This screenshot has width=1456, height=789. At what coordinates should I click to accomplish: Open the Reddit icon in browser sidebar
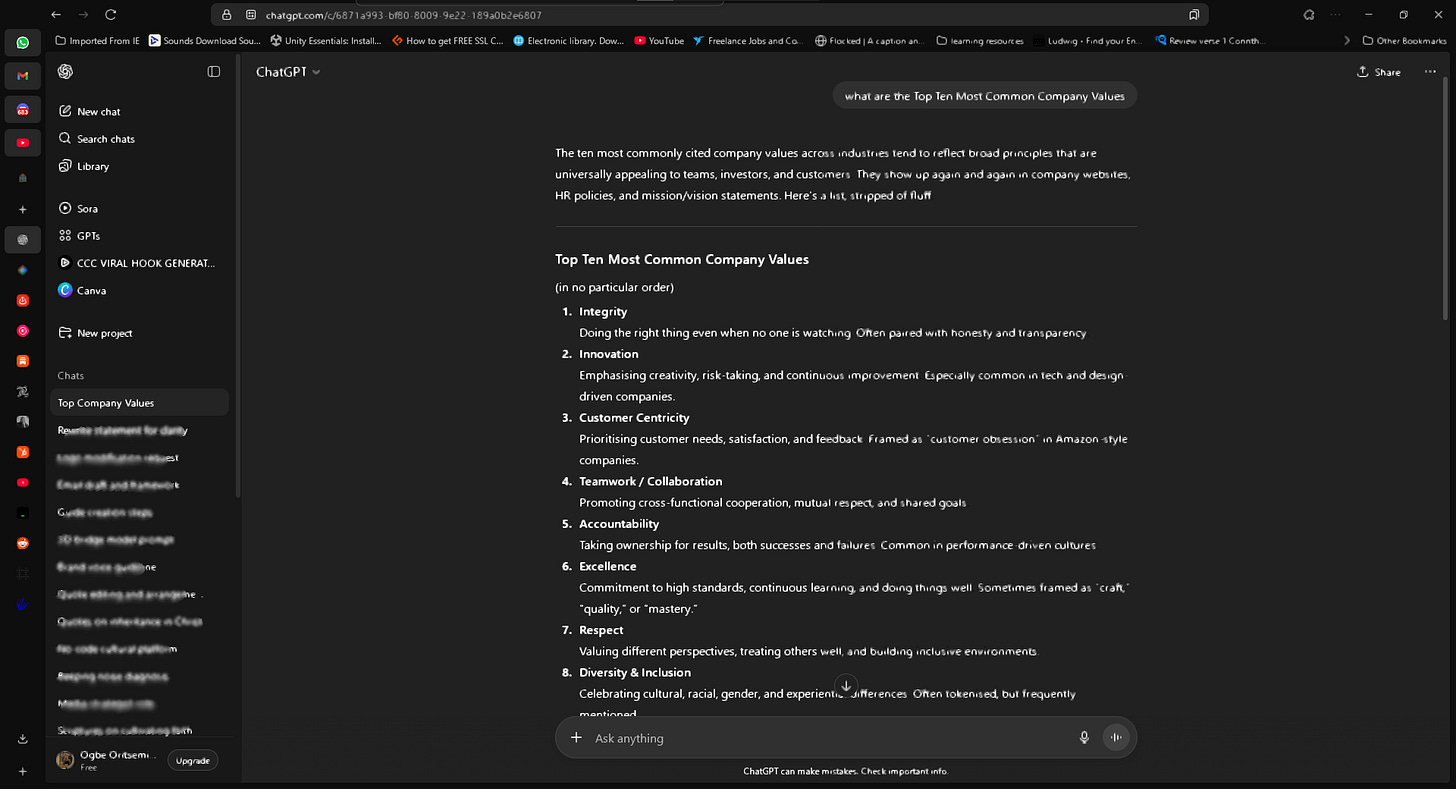(22, 543)
